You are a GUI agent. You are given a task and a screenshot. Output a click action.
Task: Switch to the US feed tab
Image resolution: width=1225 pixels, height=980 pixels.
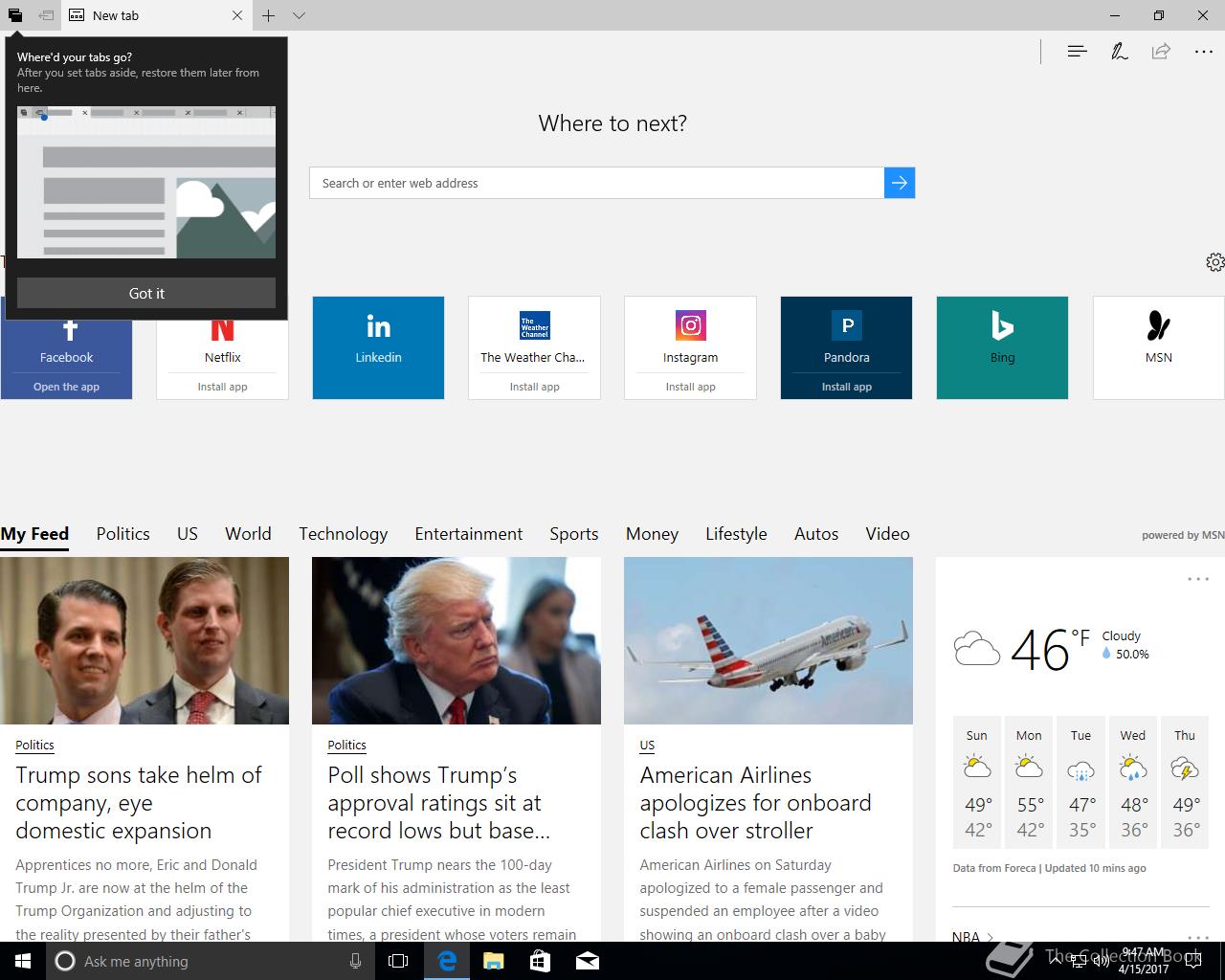click(188, 534)
